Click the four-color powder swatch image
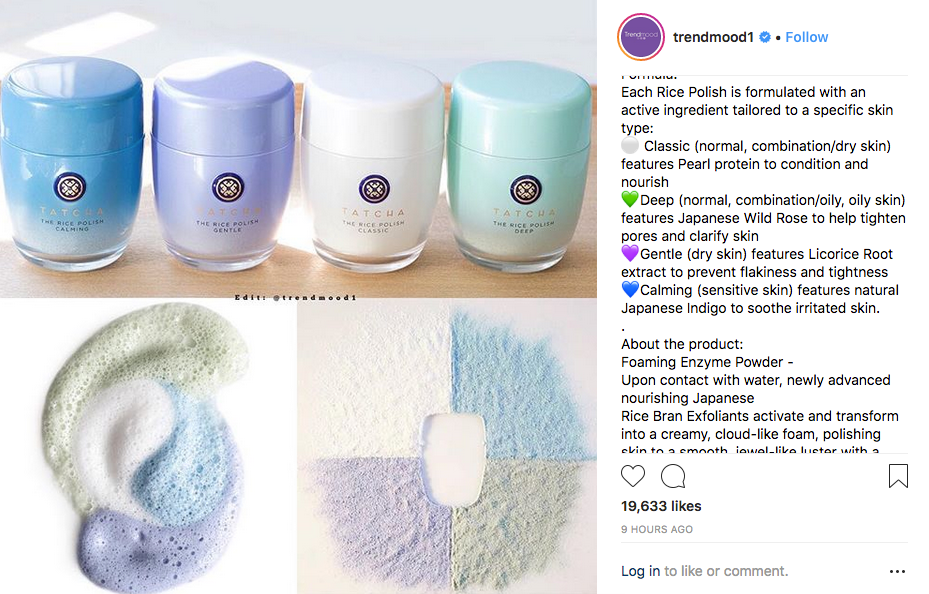929x594 pixels. point(447,447)
